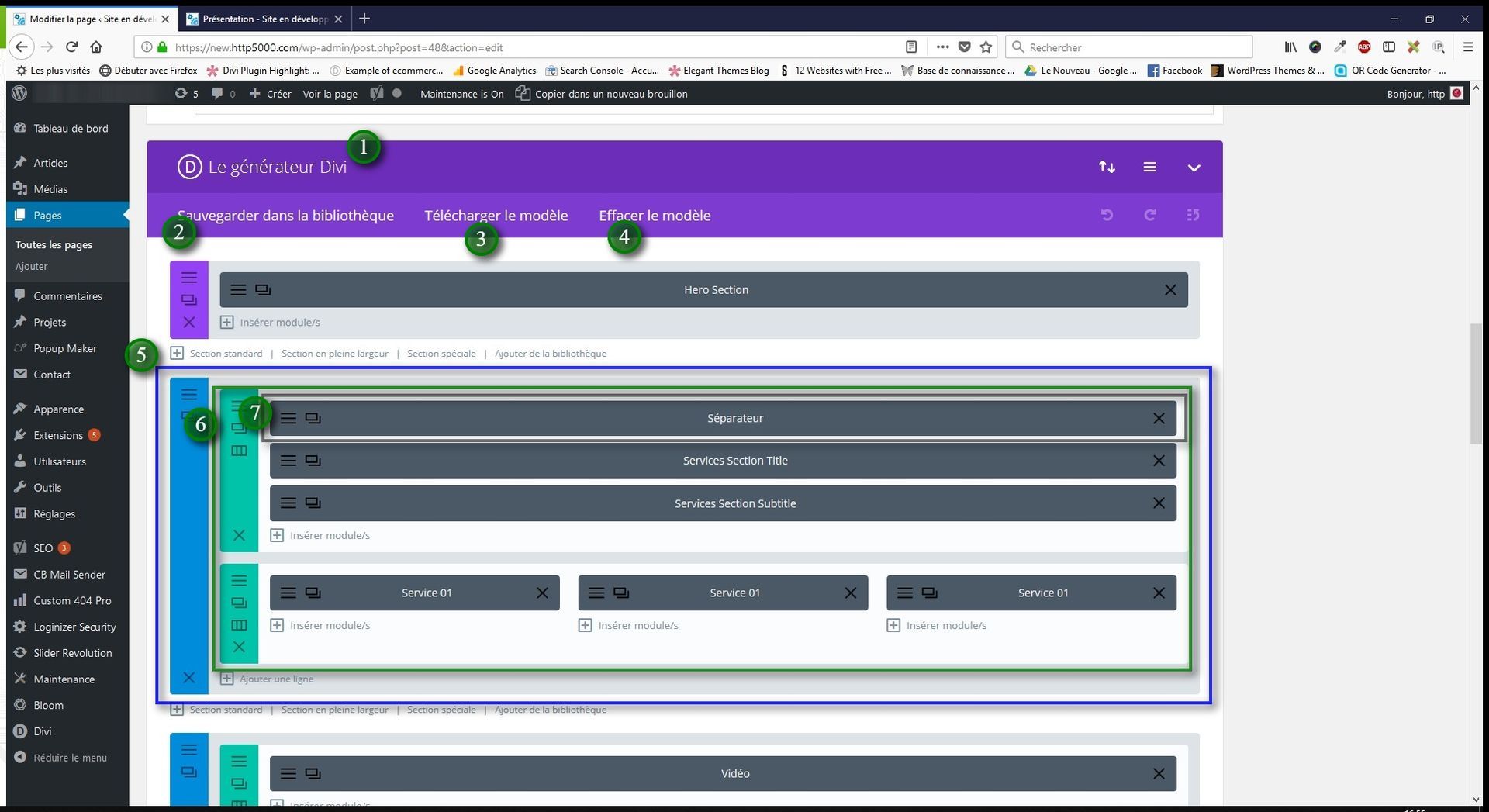The width and height of the screenshot is (1489, 812).
Task: Delete Services Section Subtitle module
Action: (x=1159, y=503)
